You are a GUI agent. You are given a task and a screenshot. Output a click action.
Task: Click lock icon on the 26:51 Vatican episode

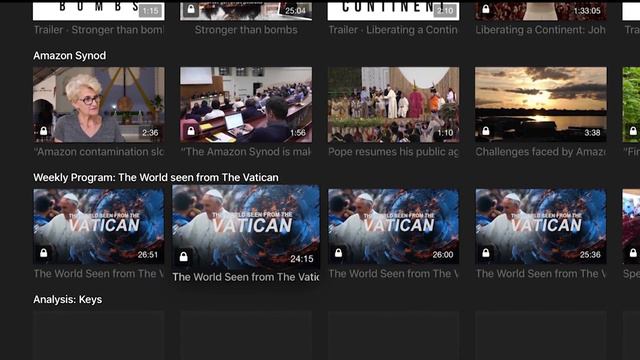coord(43,253)
